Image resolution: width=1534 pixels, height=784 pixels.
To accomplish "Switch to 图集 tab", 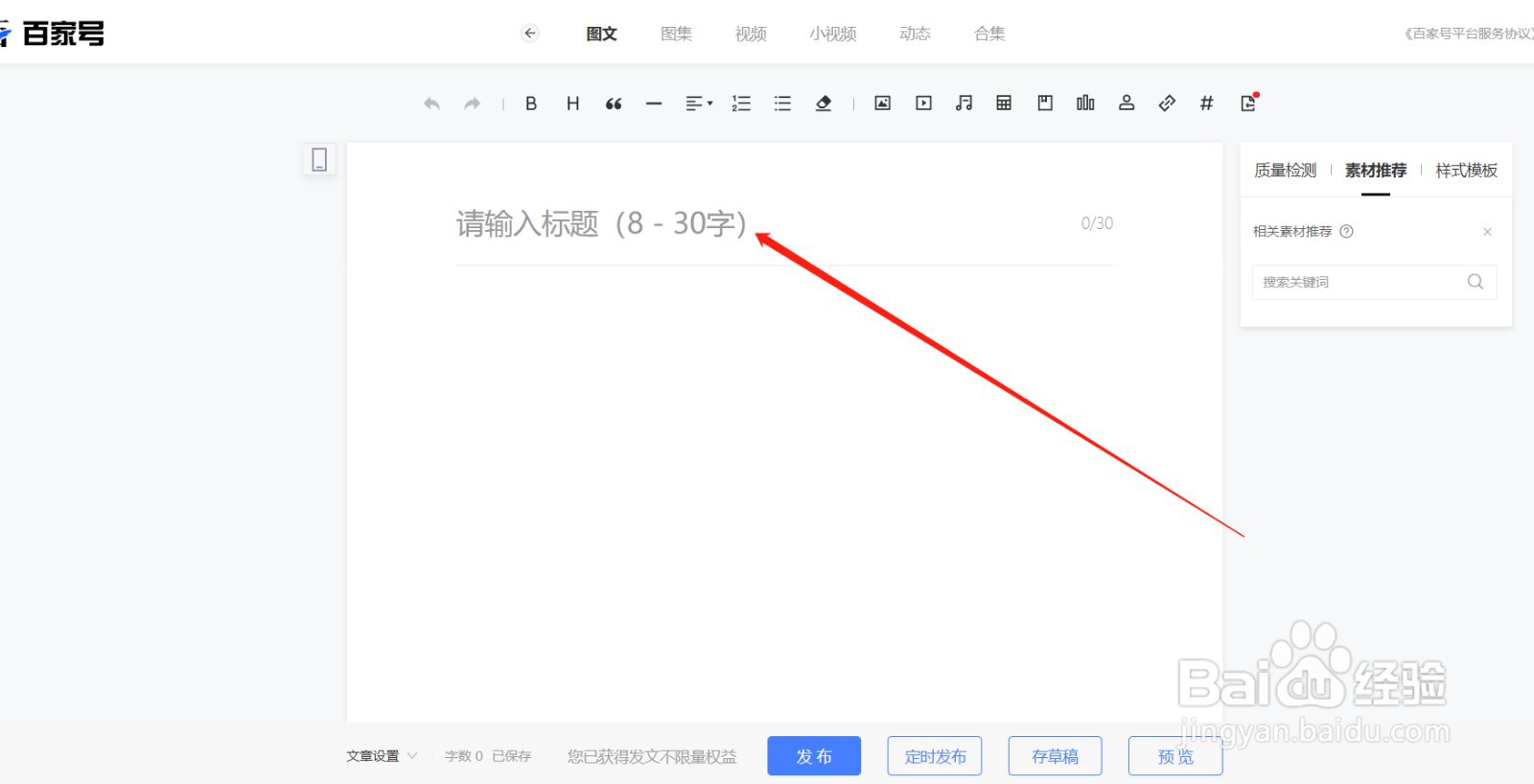I will (x=676, y=34).
